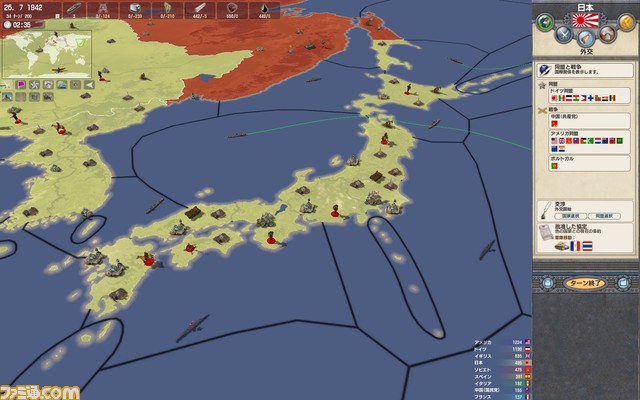Toggle the sixth filter icon in top row

coord(76,84)
